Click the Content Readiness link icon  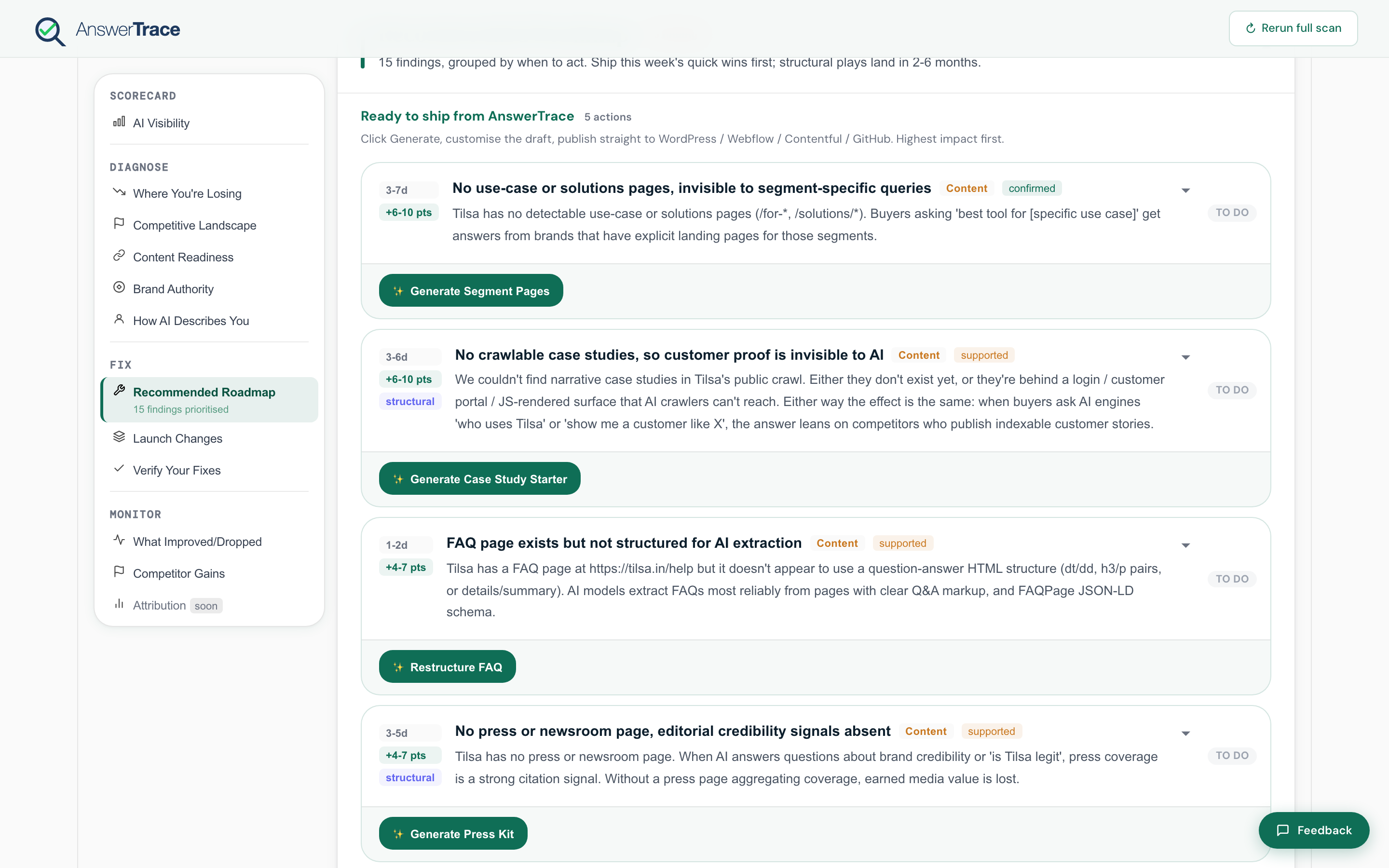[x=119, y=256]
